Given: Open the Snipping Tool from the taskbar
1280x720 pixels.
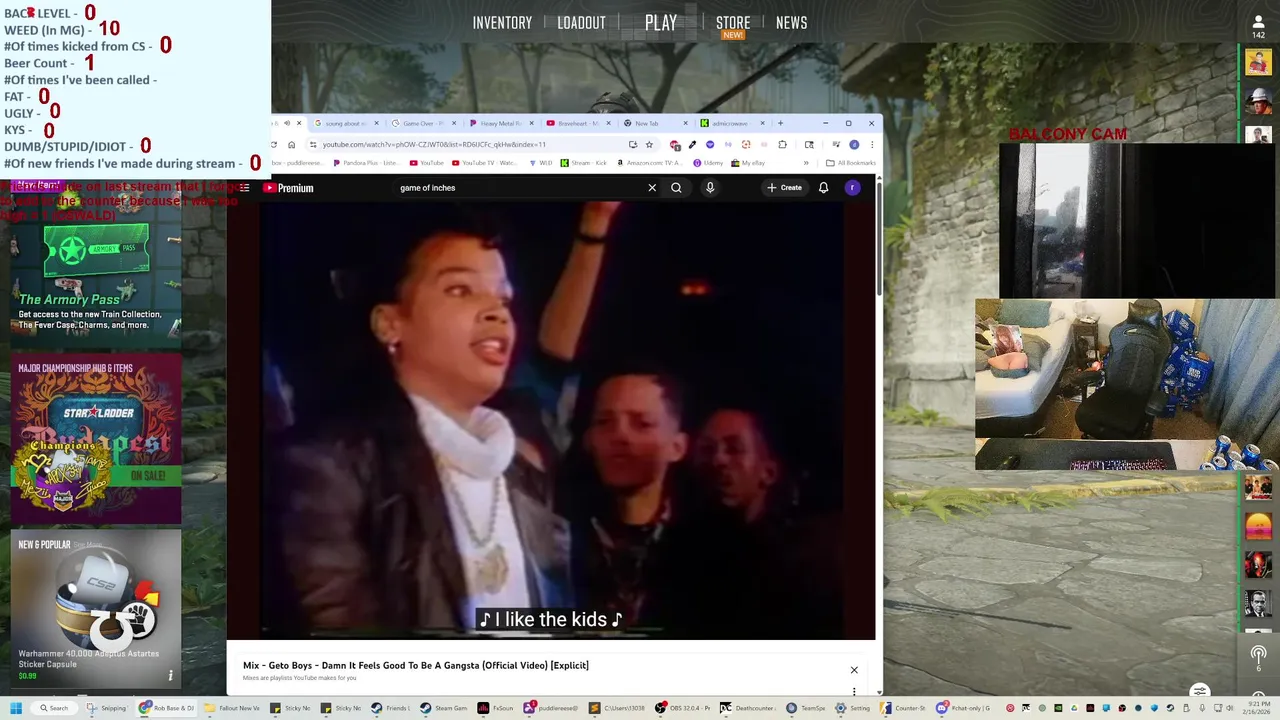Looking at the screenshot, I should point(107,708).
